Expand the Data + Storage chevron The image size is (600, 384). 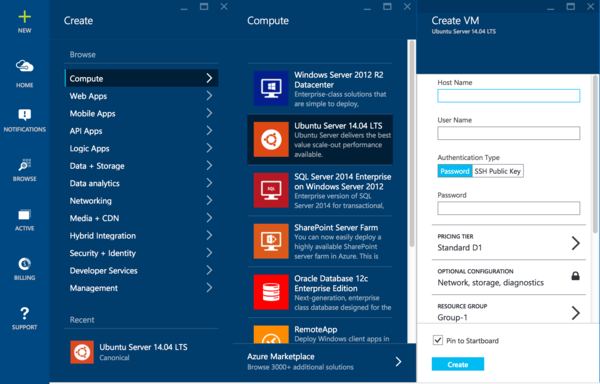coord(209,165)
